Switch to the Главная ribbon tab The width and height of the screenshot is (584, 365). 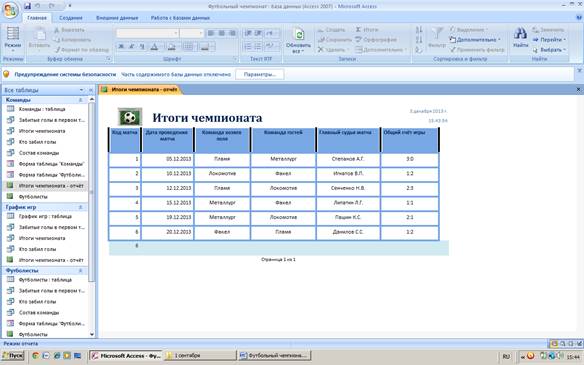(x=37, y=18)
